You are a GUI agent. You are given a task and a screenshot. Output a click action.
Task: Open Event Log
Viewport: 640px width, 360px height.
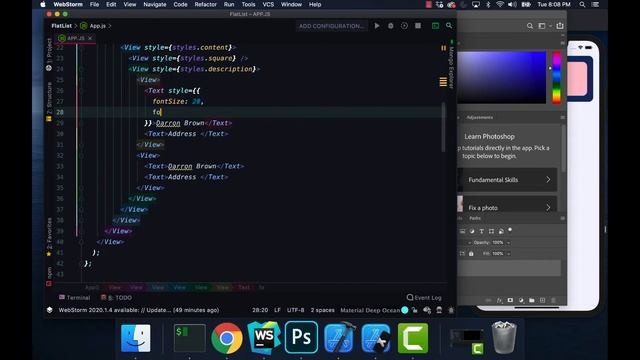(424, 298)
